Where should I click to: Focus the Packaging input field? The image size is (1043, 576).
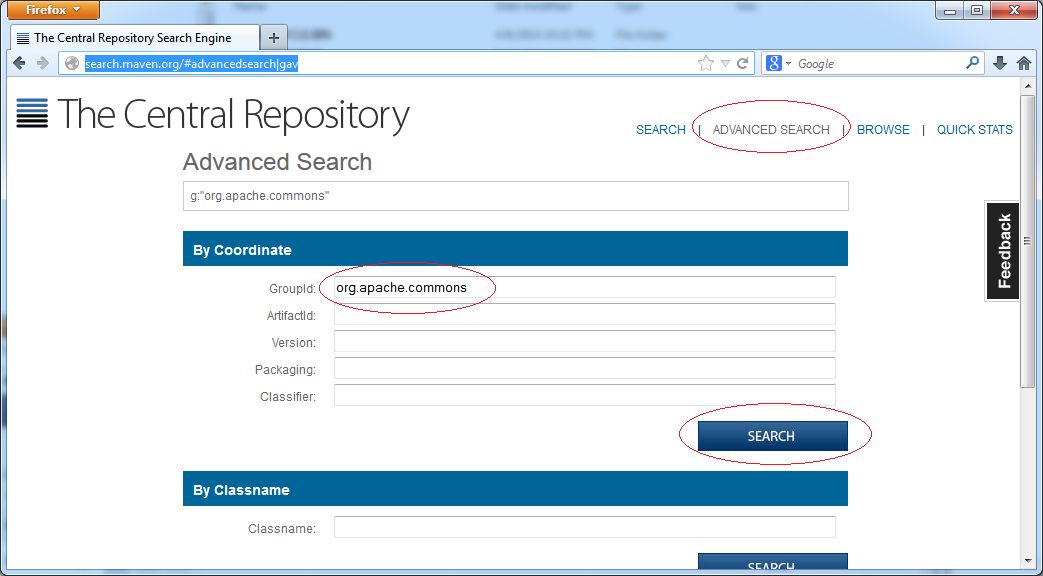(585, 368)
